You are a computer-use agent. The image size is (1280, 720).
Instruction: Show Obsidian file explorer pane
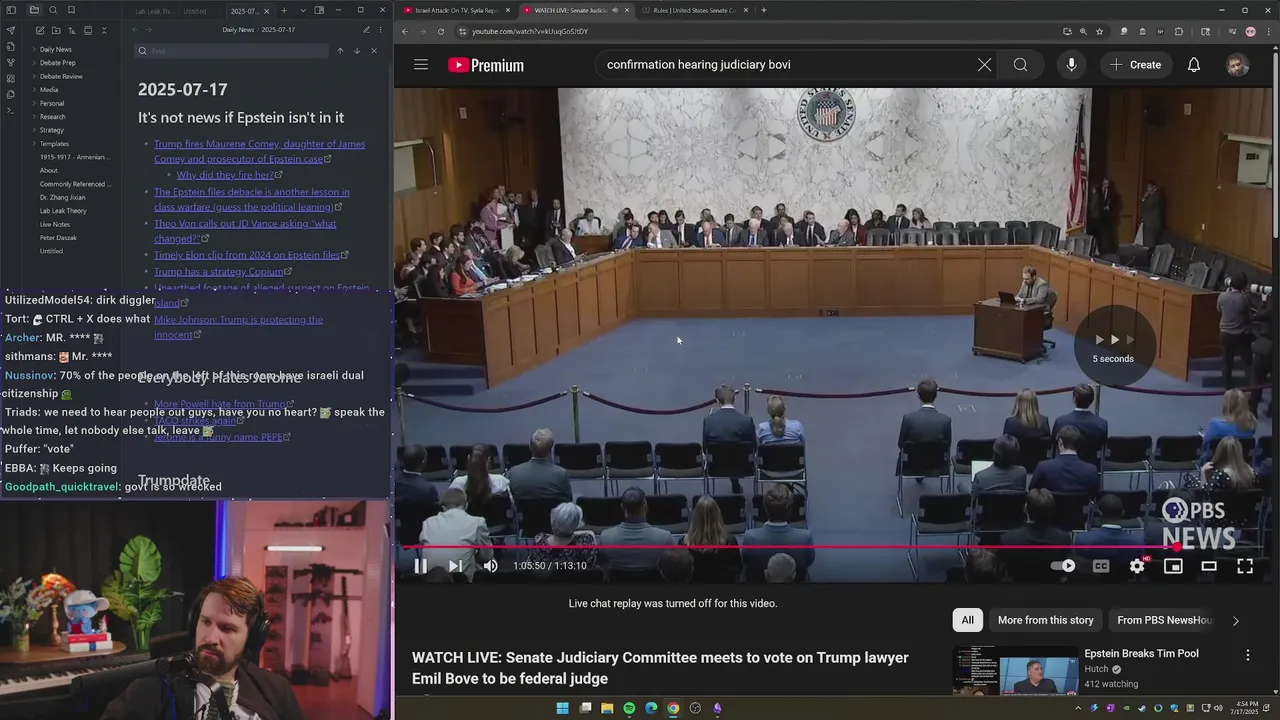34,11
